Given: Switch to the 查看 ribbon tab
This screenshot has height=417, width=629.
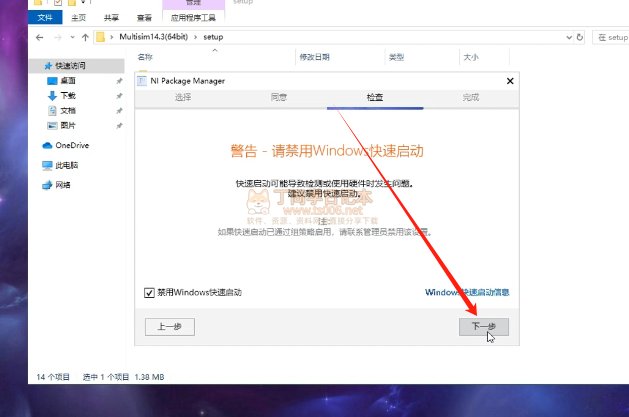Looking at the screenshot, I should click(144, 18).
